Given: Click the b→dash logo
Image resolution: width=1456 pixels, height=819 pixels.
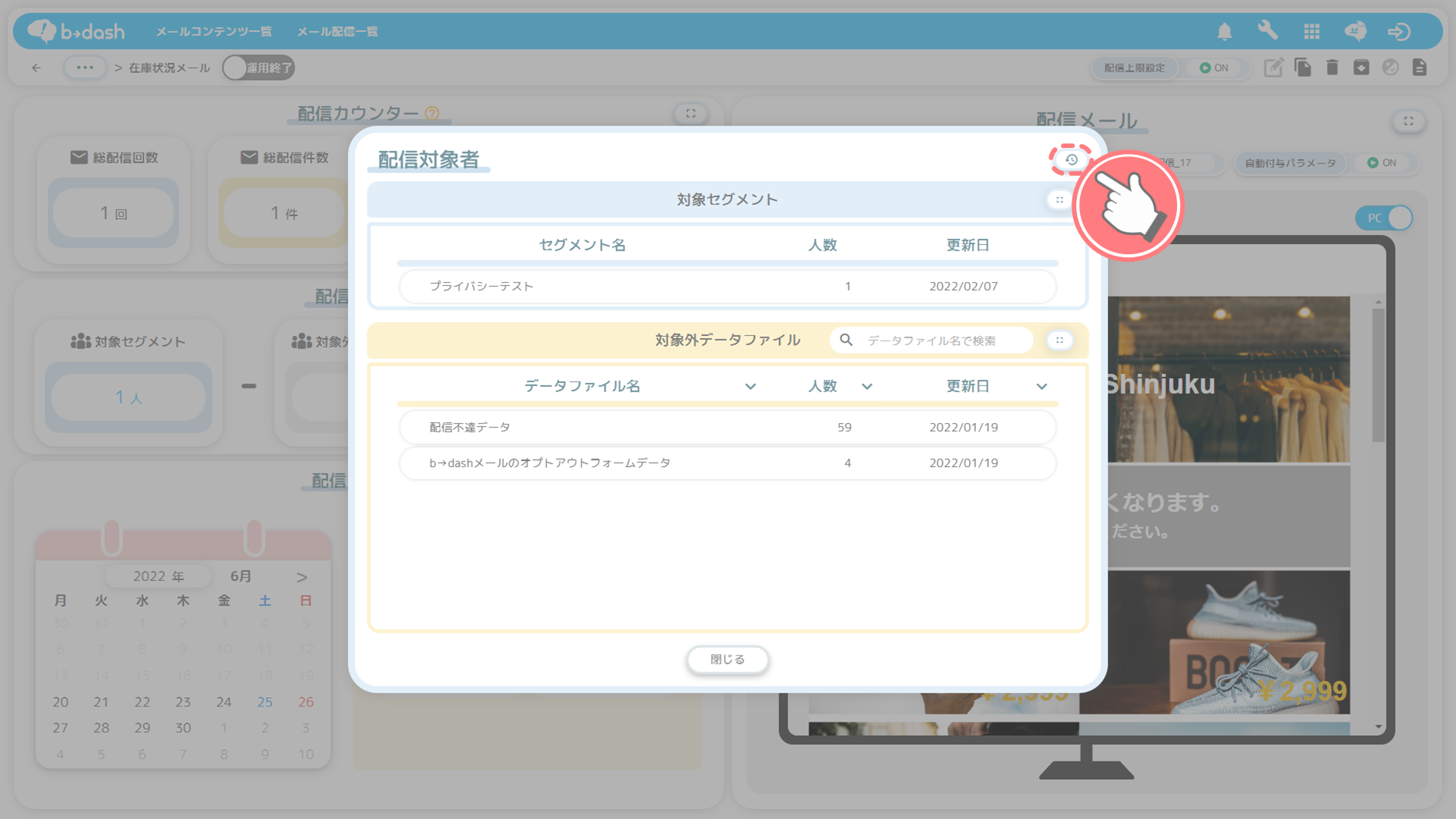Looking at the screenshot, I should click(75, 31).
